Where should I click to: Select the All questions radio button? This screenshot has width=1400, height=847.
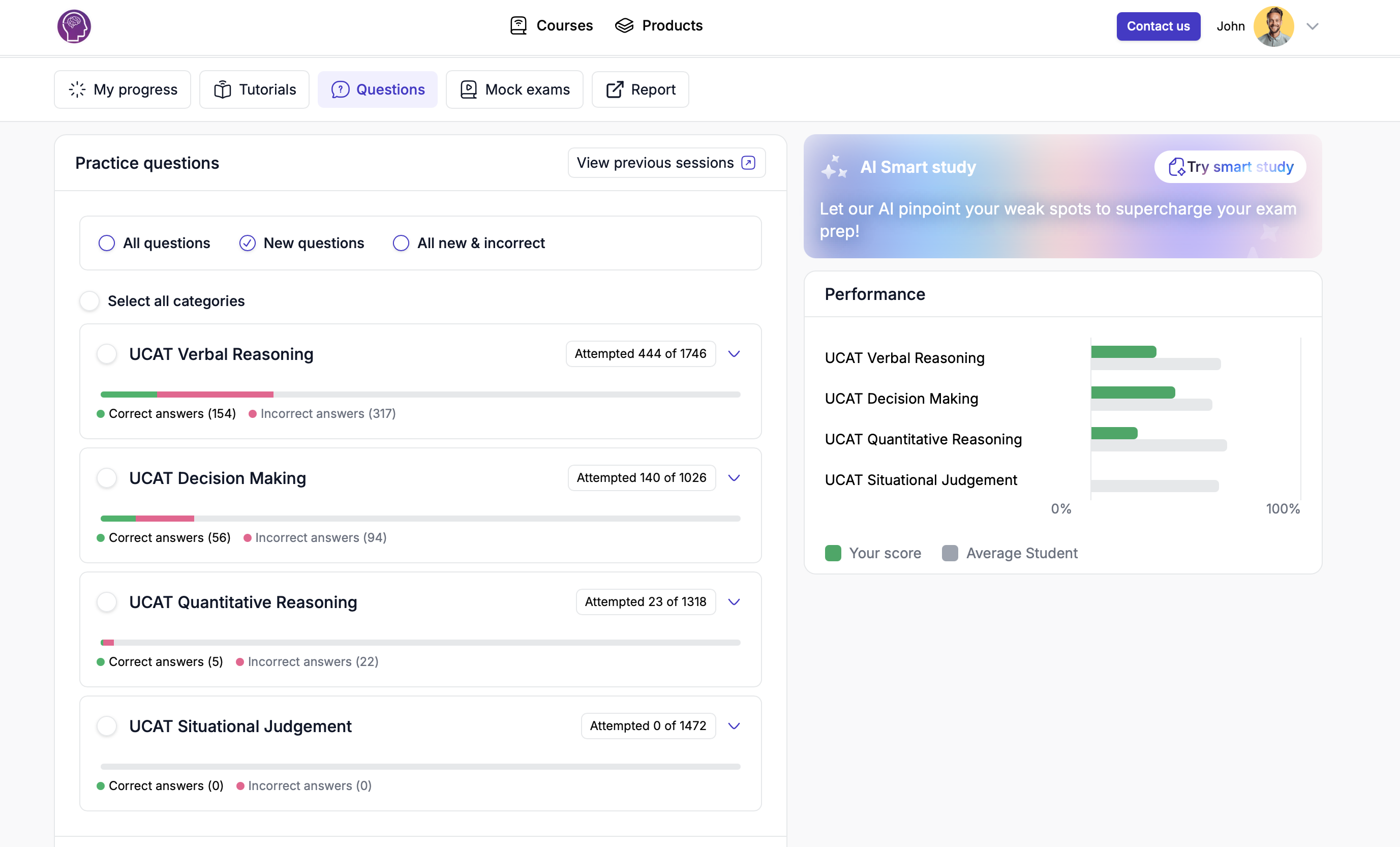tap(106, 243)
